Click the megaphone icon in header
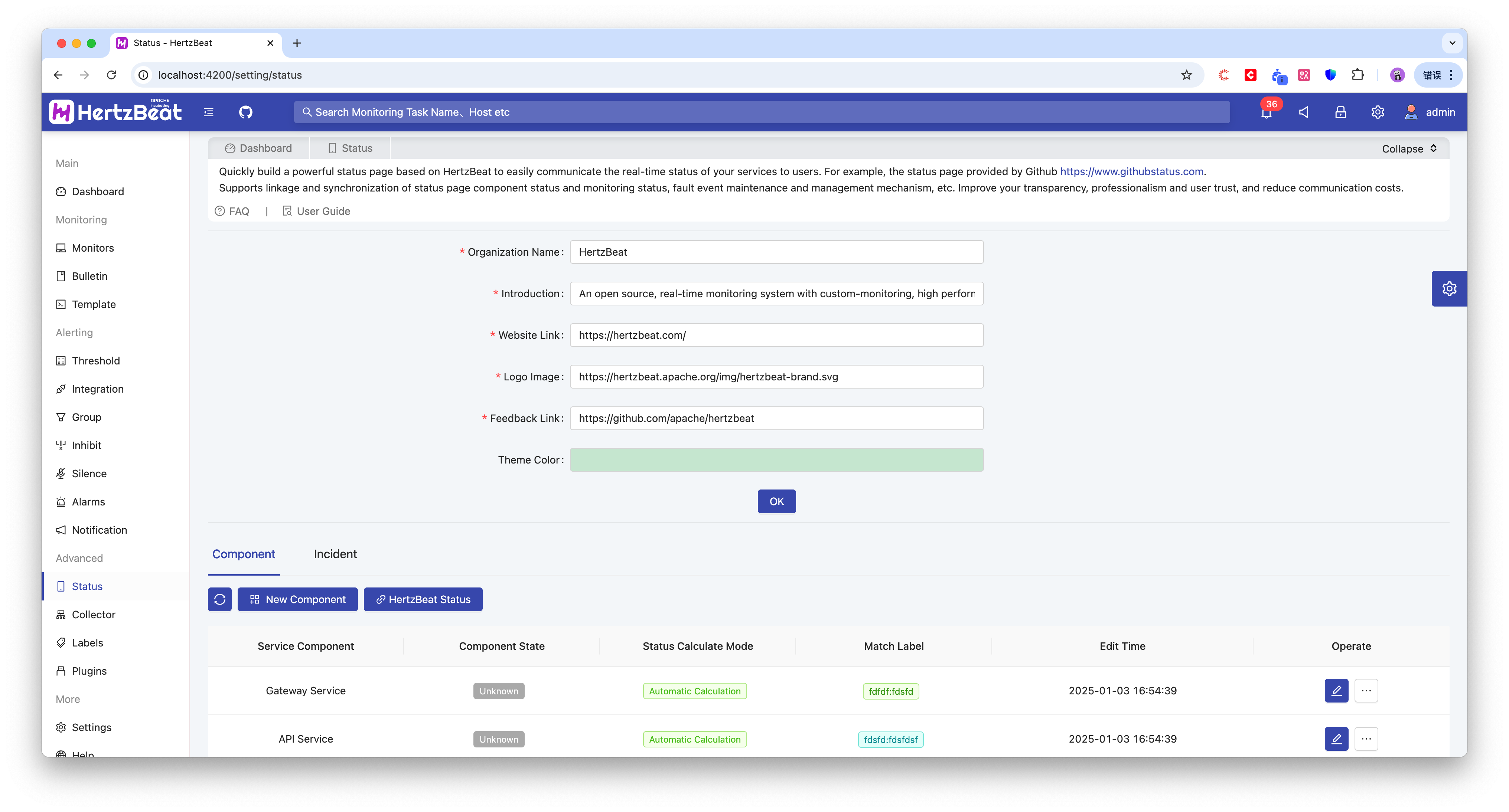 click(1303, 112)
